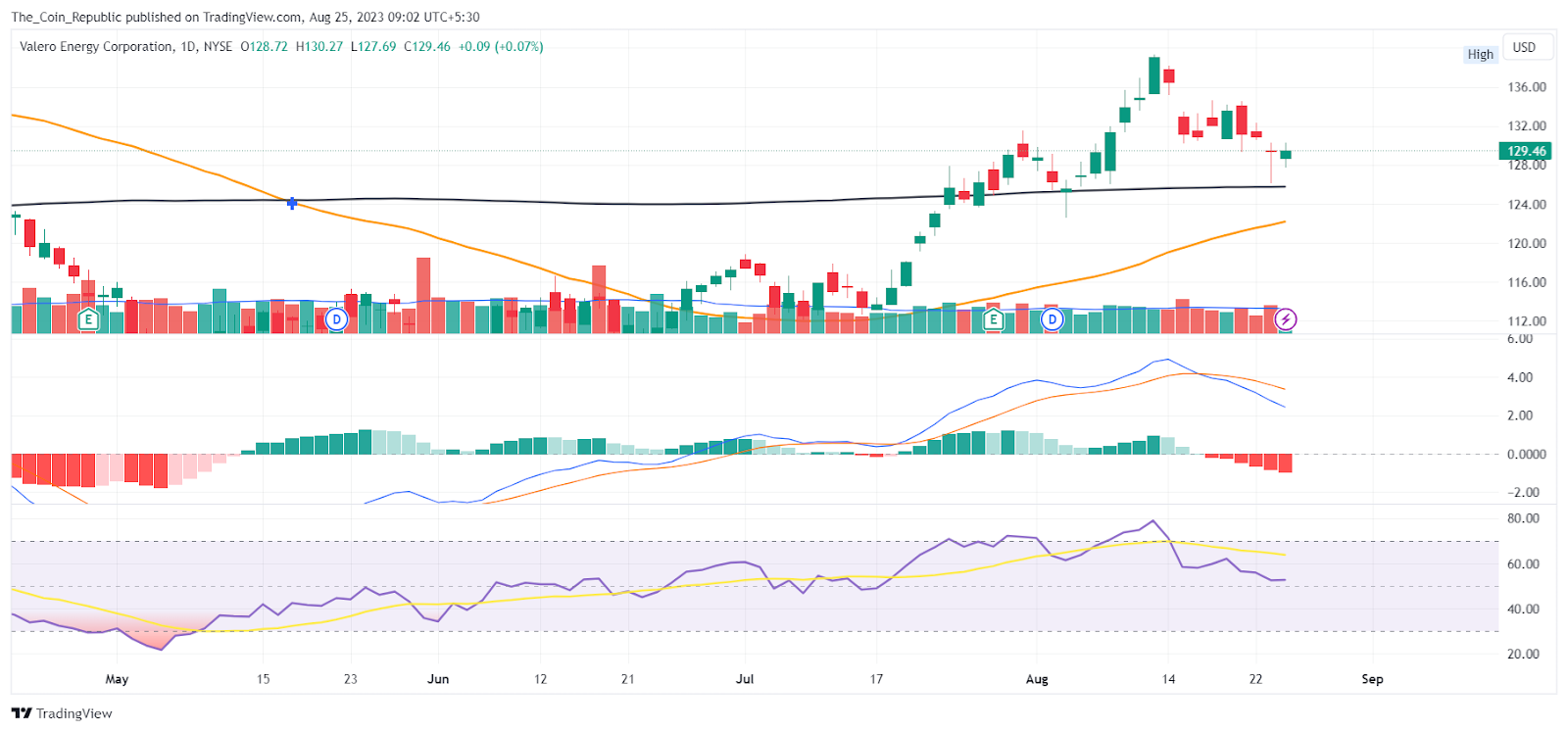The width and height of the screenshot is (1568, 732).
Task: Click the open value O128.72
Action: 265,46
